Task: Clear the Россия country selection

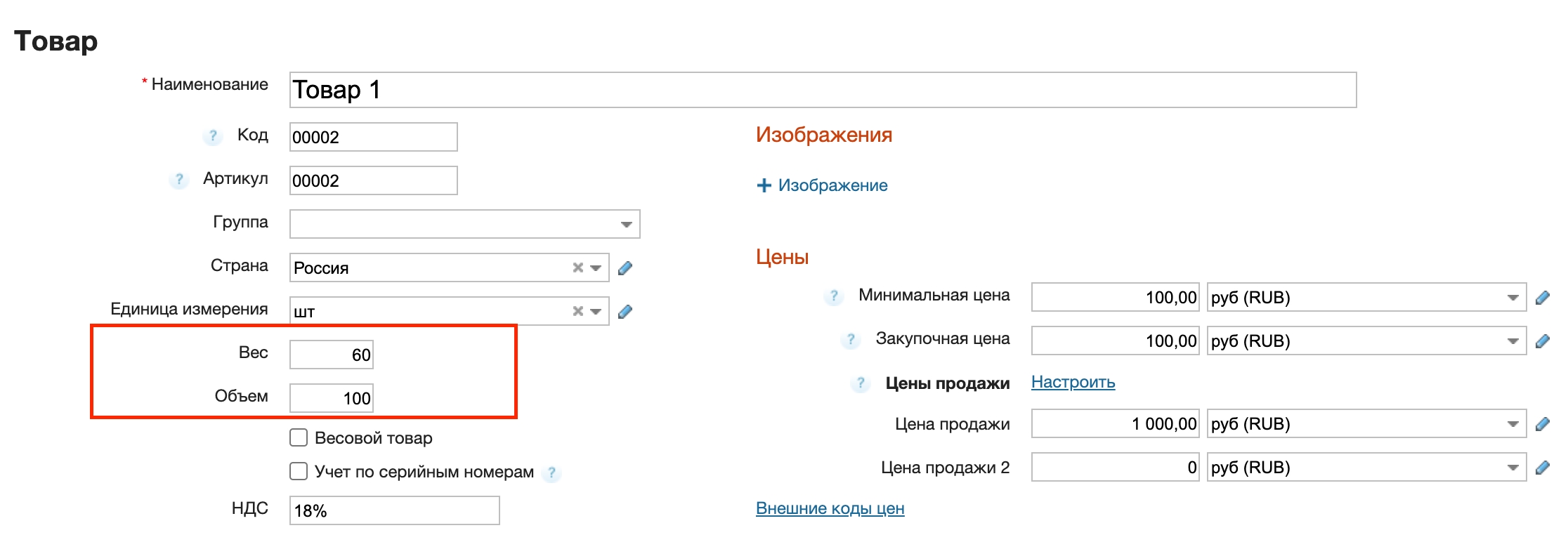Action: click(577, 267)
